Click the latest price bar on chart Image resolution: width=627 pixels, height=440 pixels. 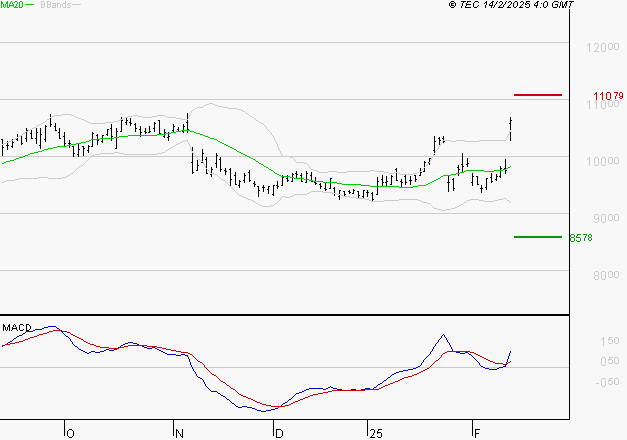tap(511, 128)
